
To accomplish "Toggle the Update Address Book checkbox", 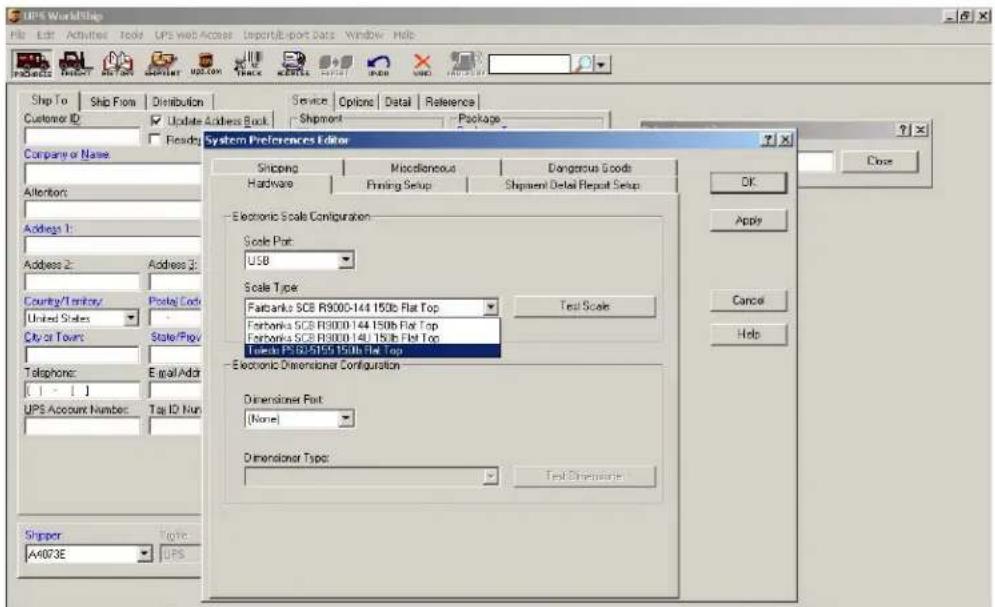I will click(156, 120).
